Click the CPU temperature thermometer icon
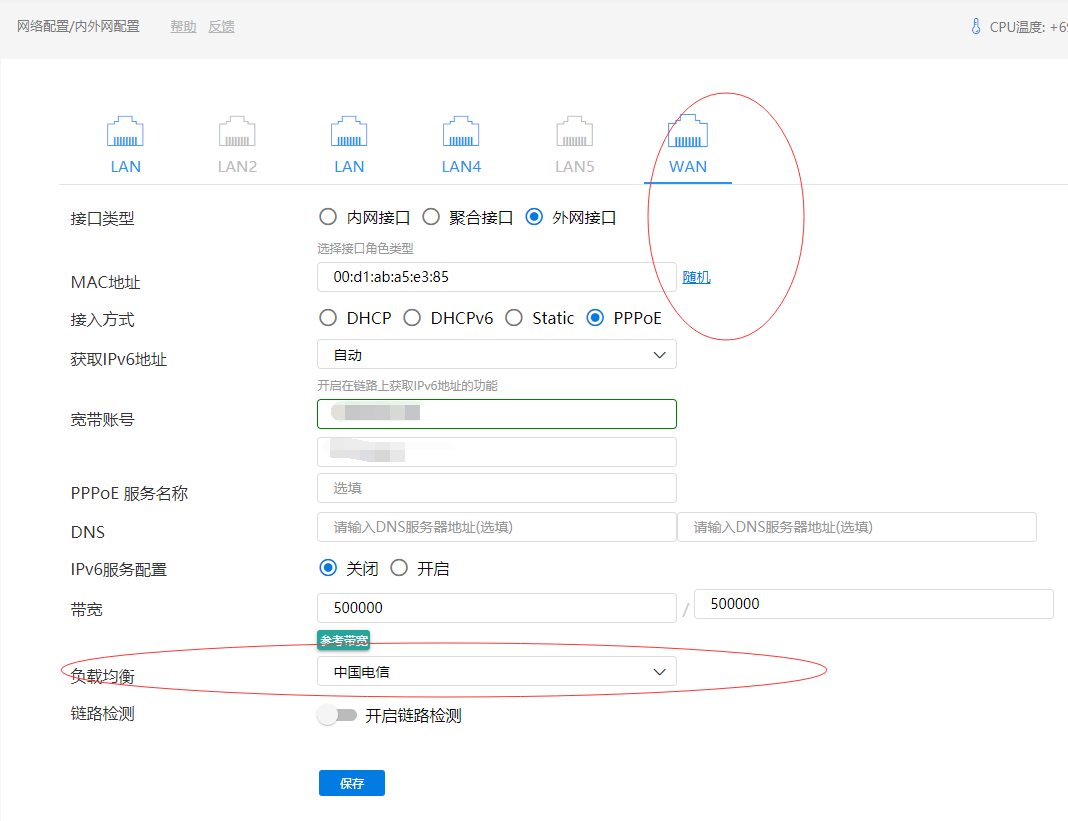 (976, 27)
